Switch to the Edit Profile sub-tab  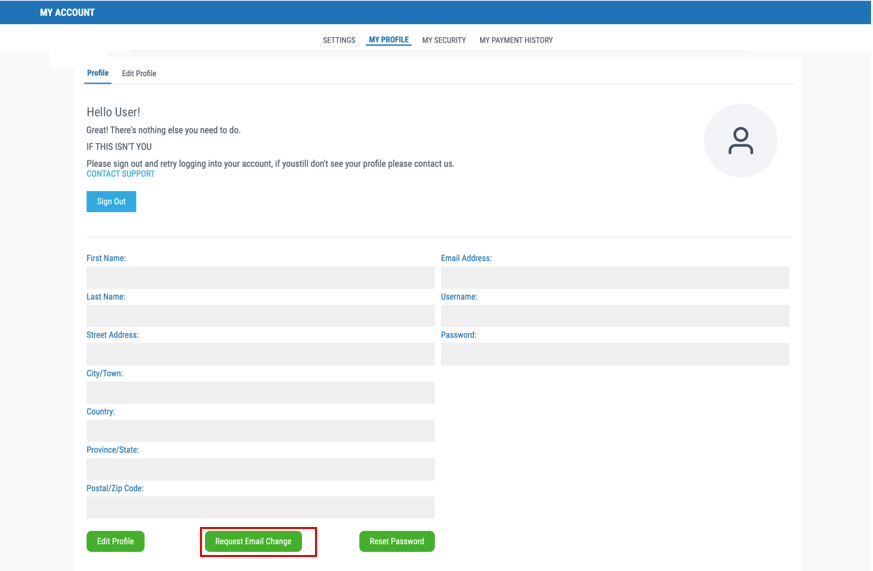[x=139, y=74]
